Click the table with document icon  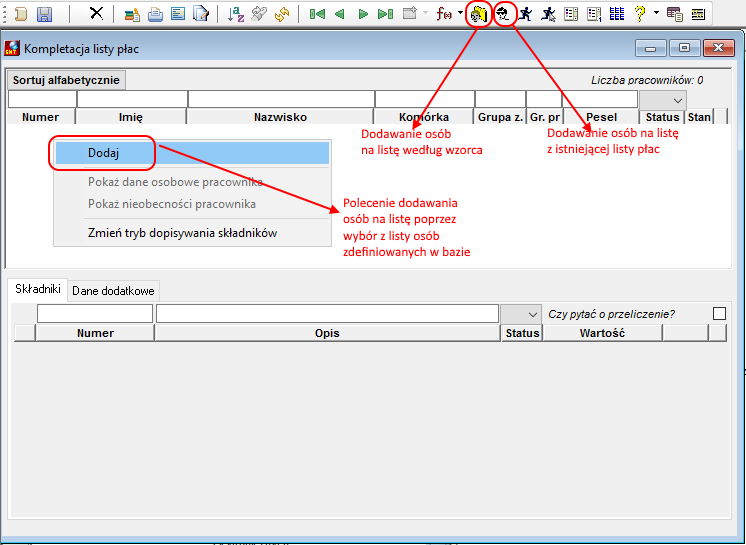(x=675, y=14)
